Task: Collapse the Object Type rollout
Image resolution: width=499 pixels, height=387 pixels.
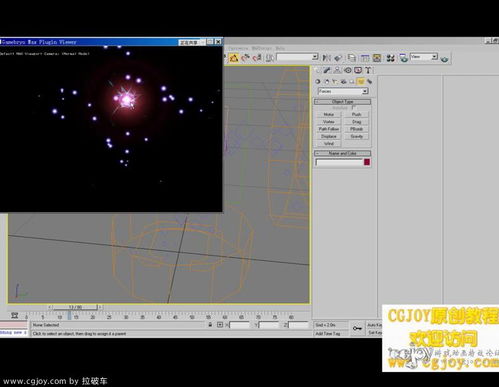Action: [x=342, y=101]
